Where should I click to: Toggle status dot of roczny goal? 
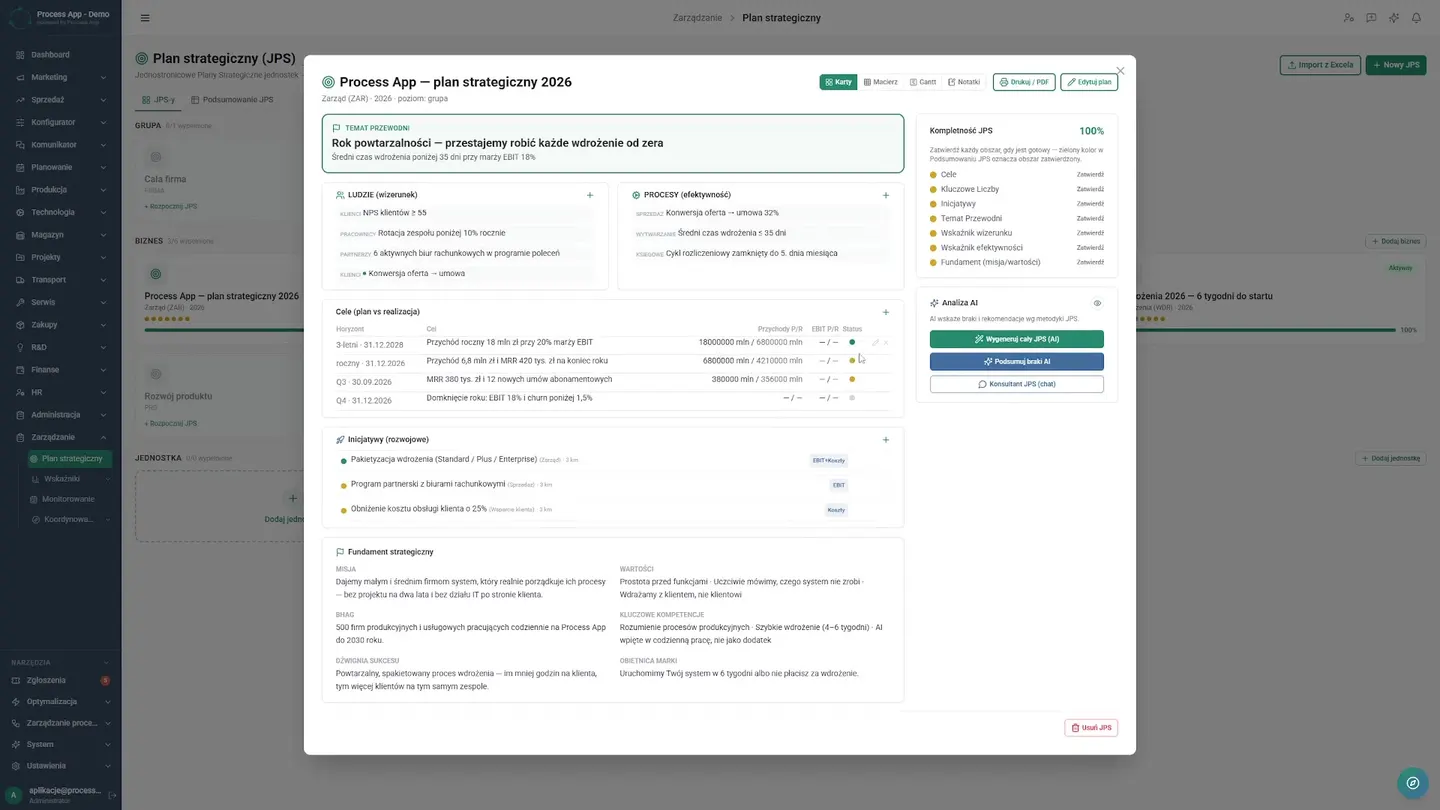click(x=852, y=361)
